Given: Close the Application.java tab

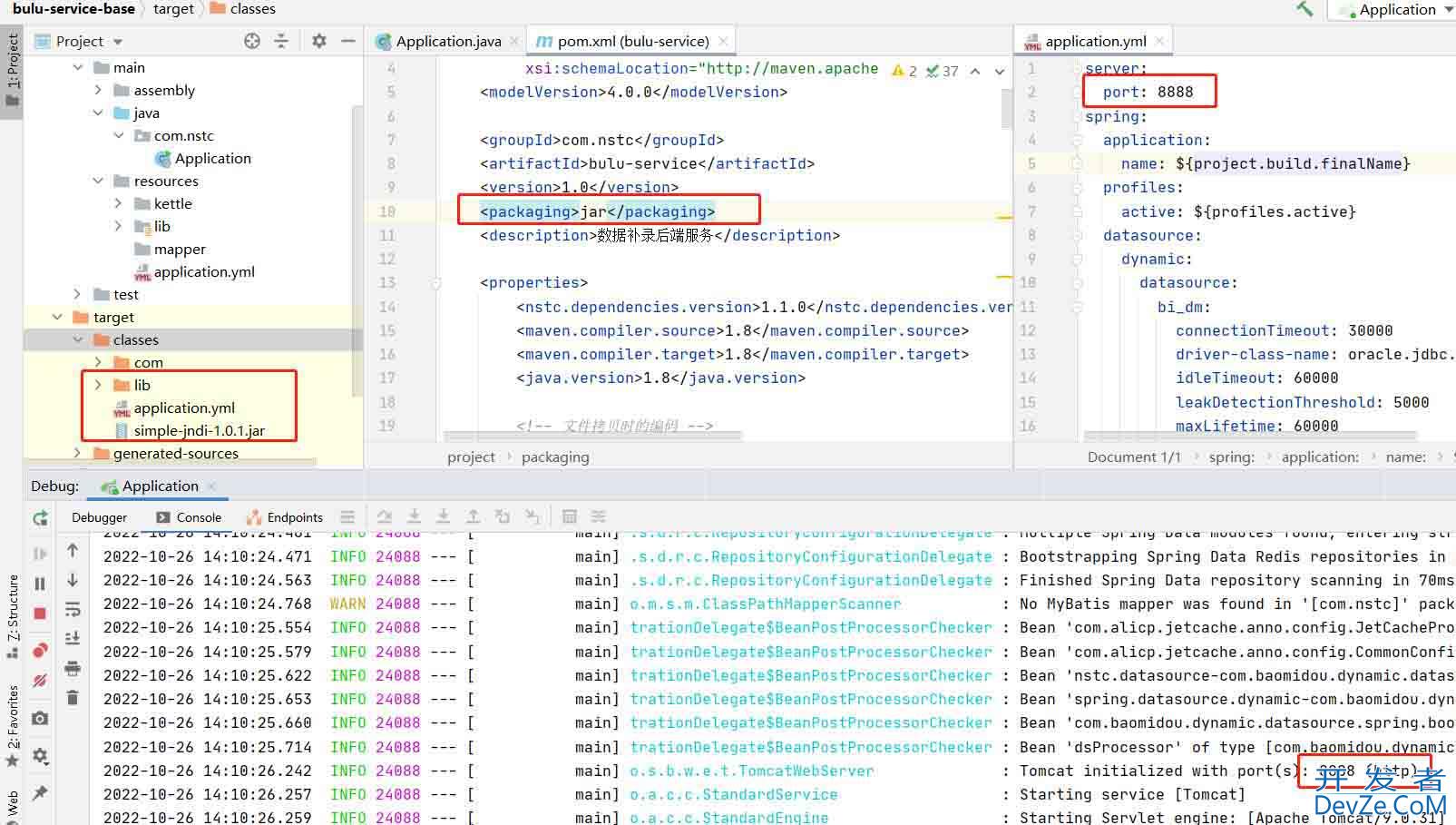Looking at the screenshot, I should tap(514, 41).
